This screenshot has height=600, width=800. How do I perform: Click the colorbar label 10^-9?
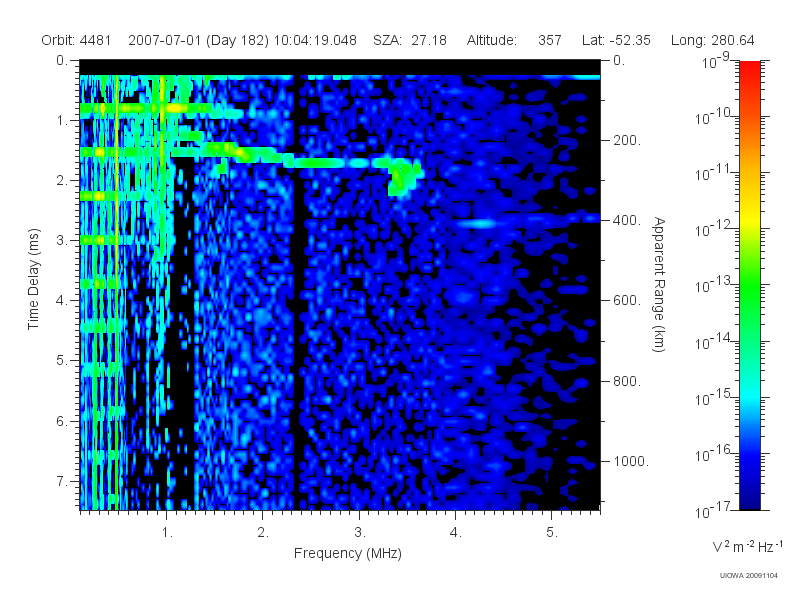coord(716,61)
